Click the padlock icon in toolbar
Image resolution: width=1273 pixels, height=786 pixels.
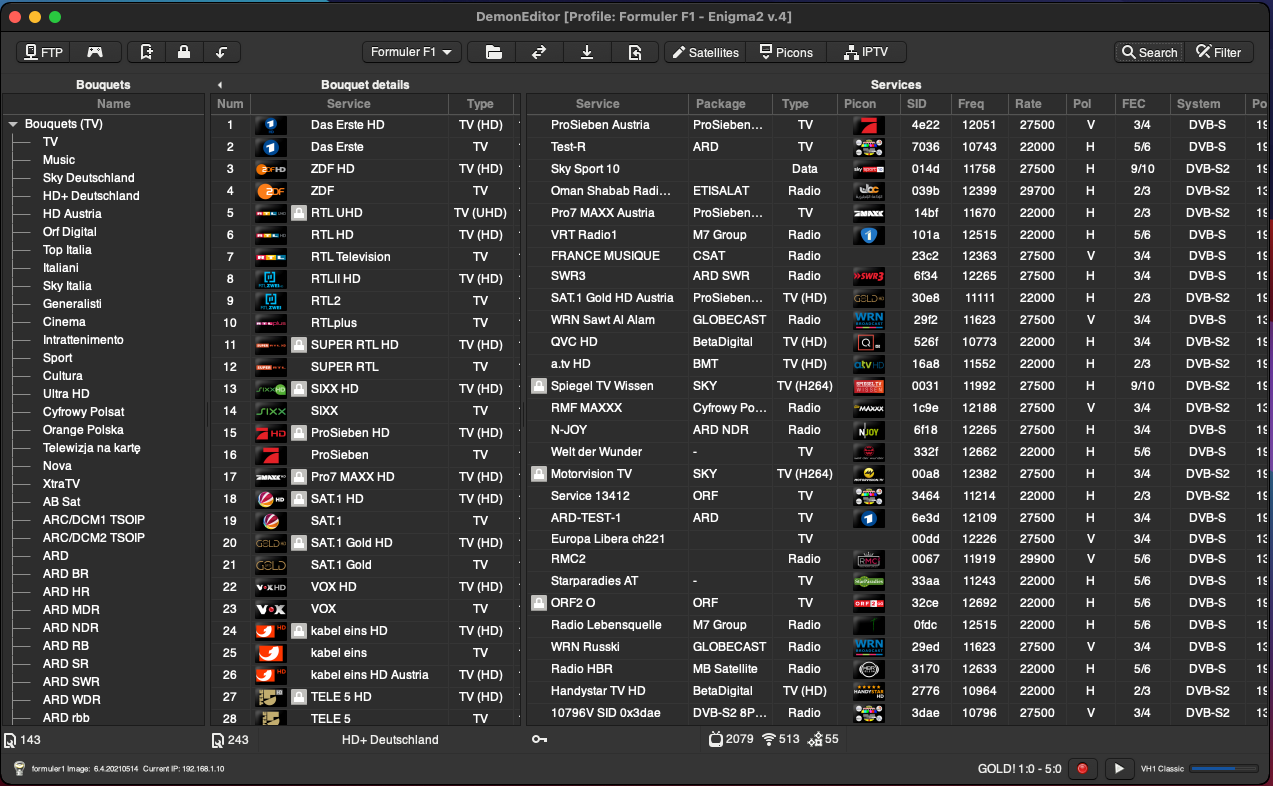[x=184, y=52]
